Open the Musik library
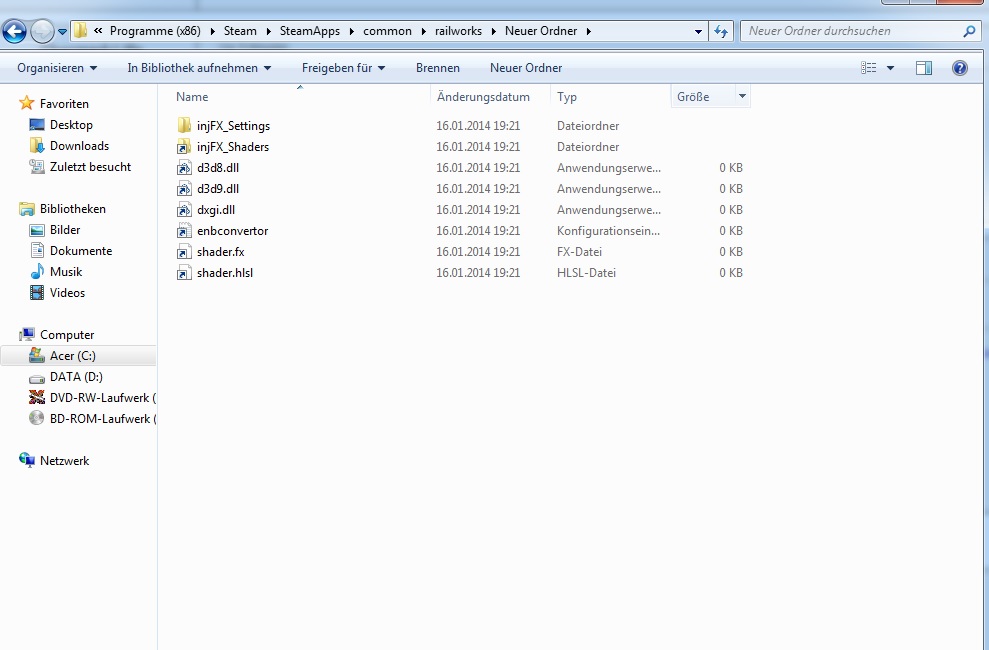The width and height of the screenshot is (989, 650). 66,272
